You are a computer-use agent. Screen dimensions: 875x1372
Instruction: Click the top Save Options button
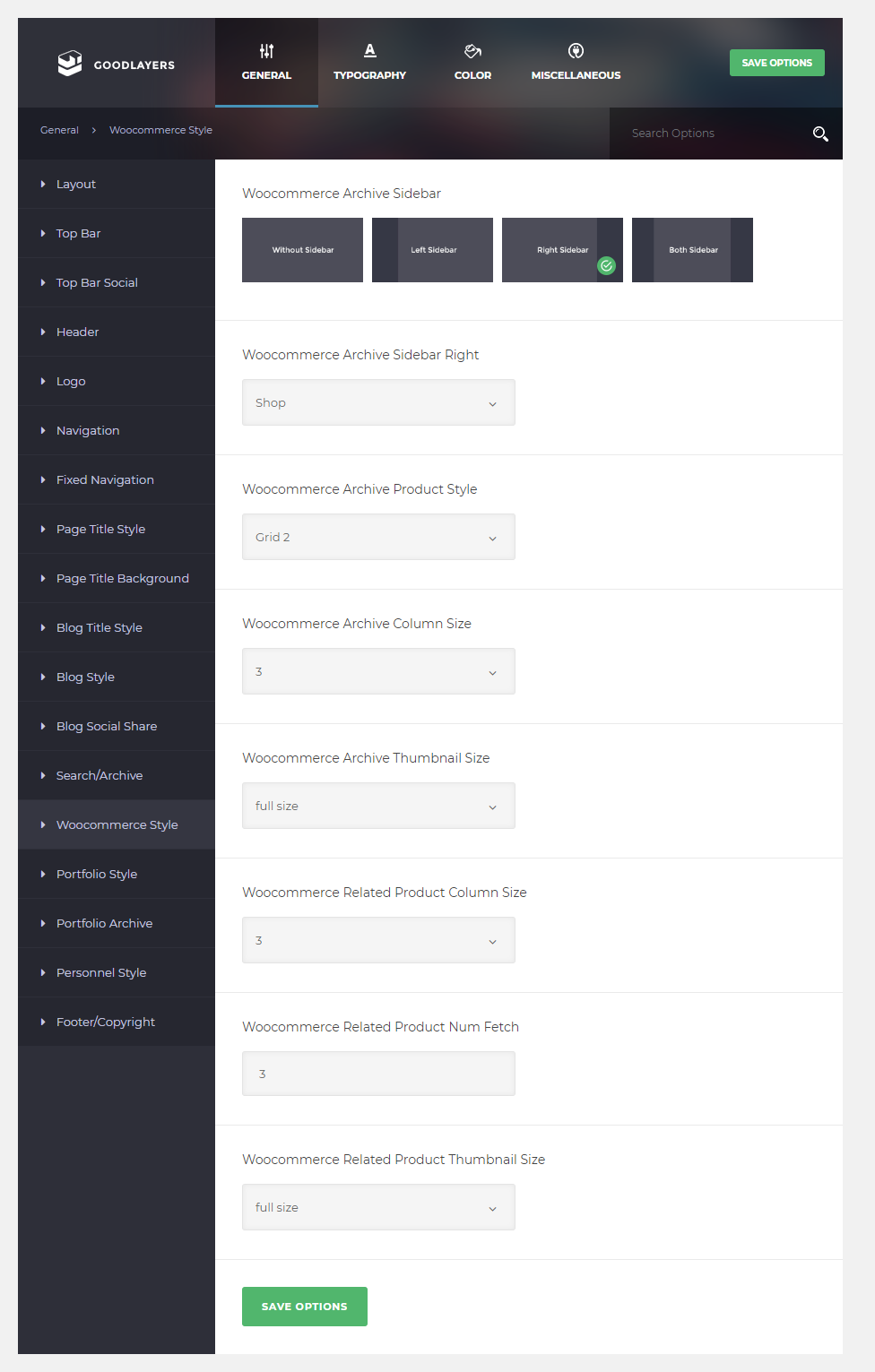pyautogui.click(x=777, y=63)
